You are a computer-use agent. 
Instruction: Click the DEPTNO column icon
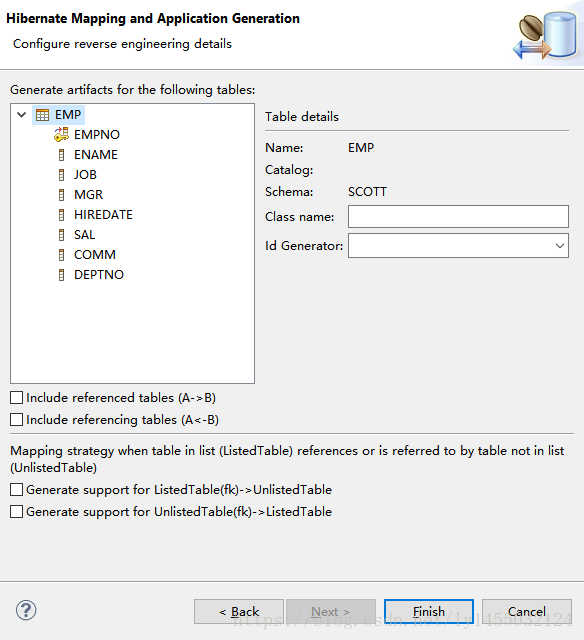pyautogui.click(x=62, y=275)
